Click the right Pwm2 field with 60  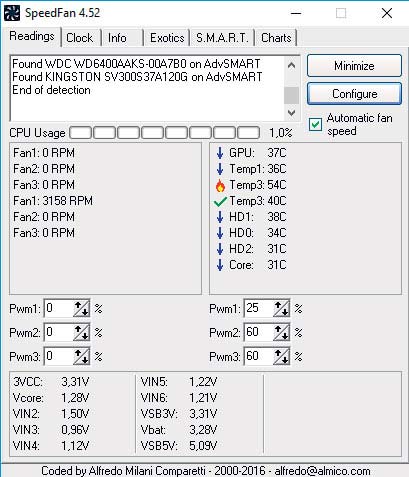(259, 332)
